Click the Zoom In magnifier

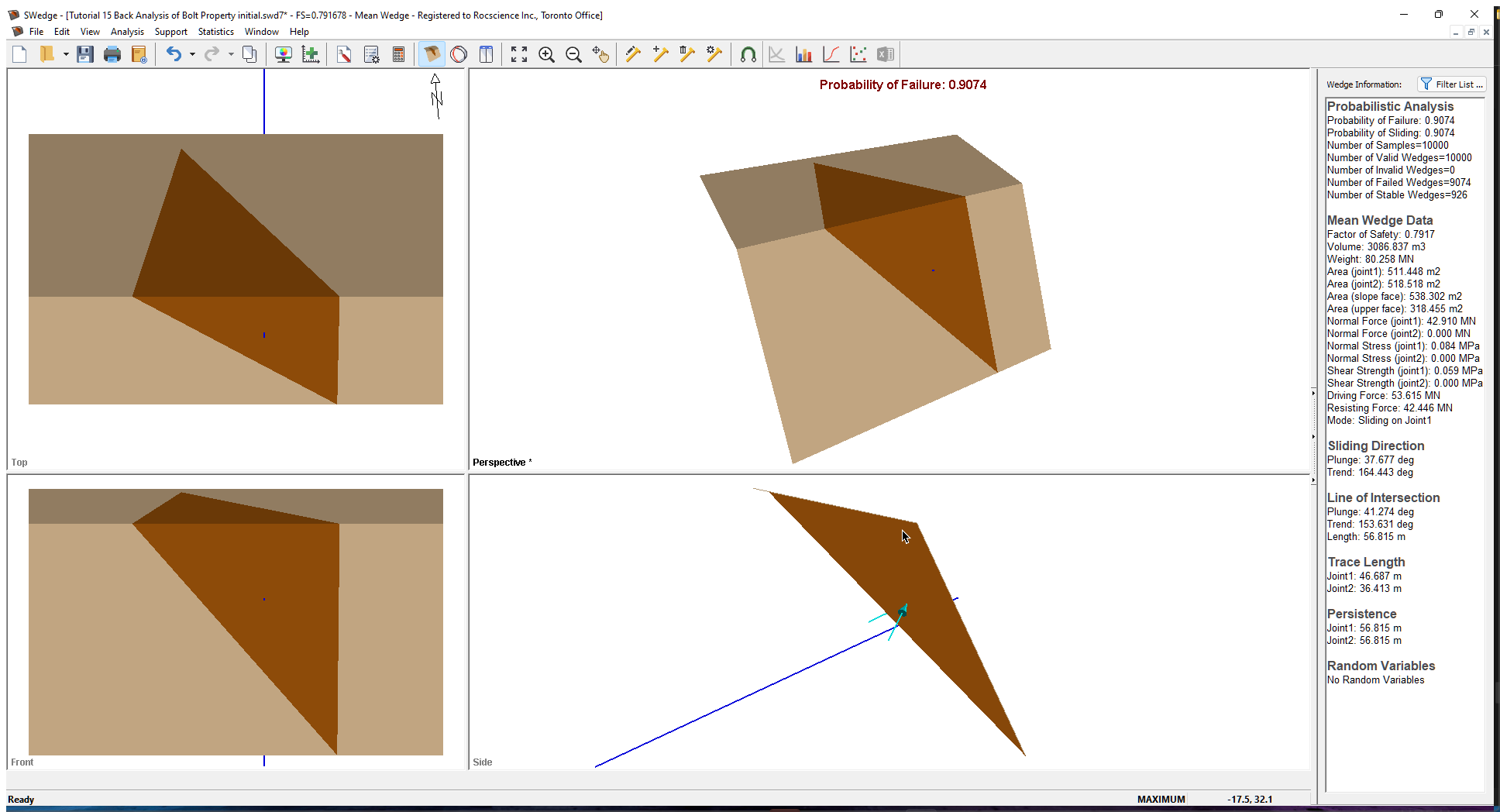point(546,54)
